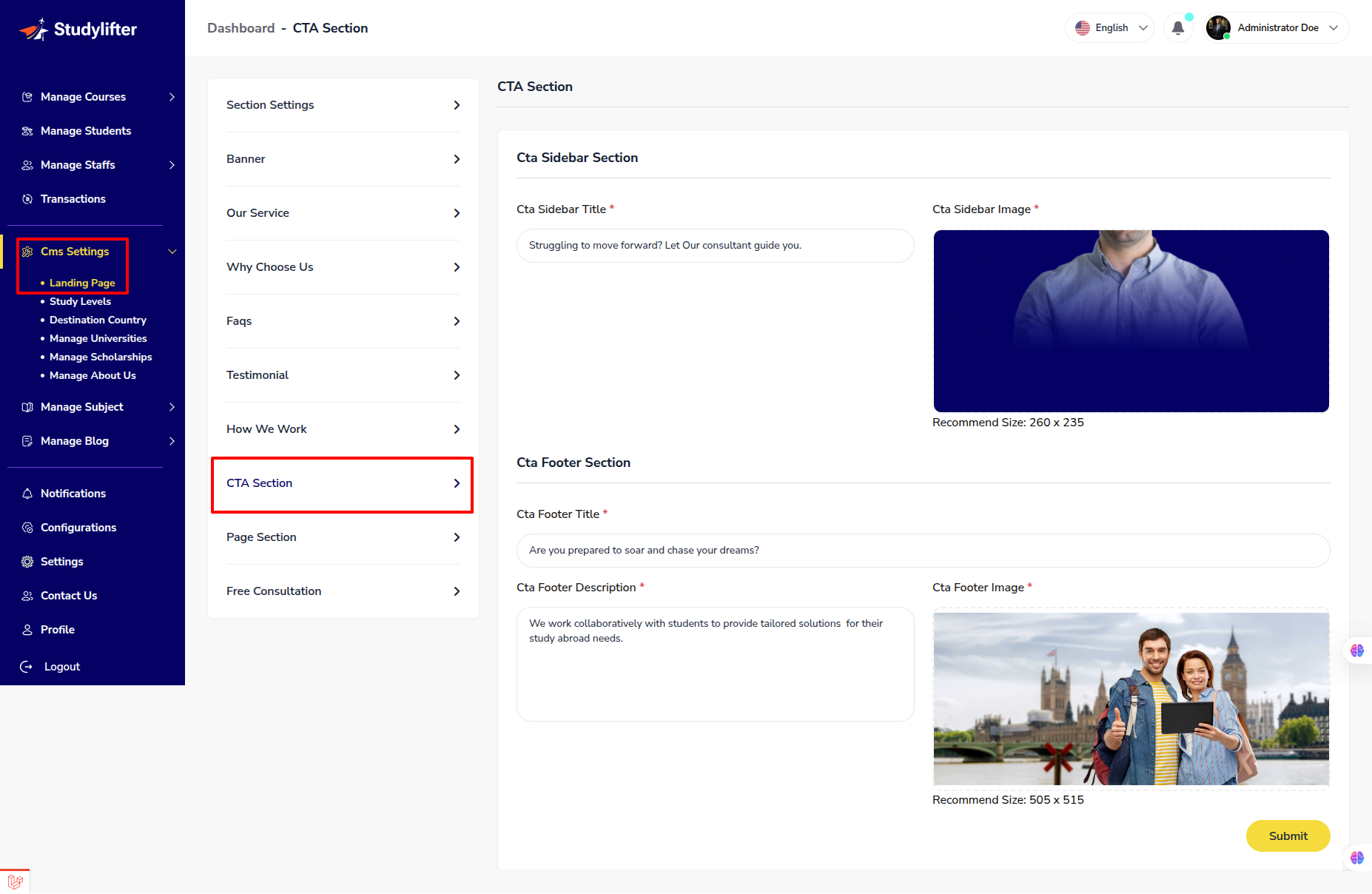Click the Cta Sidebar Image preview
The width and height of the screenshot is (1372, 894).
(x=1131, y=321)
